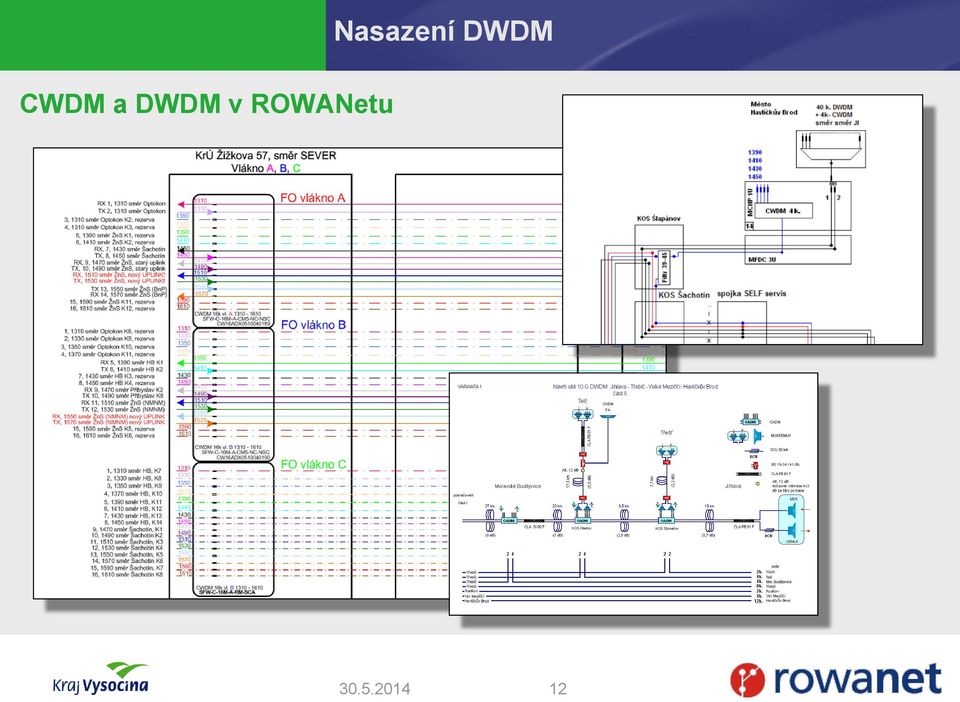Click the MUX/DEMUX block near Jihlava
The image size is (960, 702).
click(x=793, y=520)
